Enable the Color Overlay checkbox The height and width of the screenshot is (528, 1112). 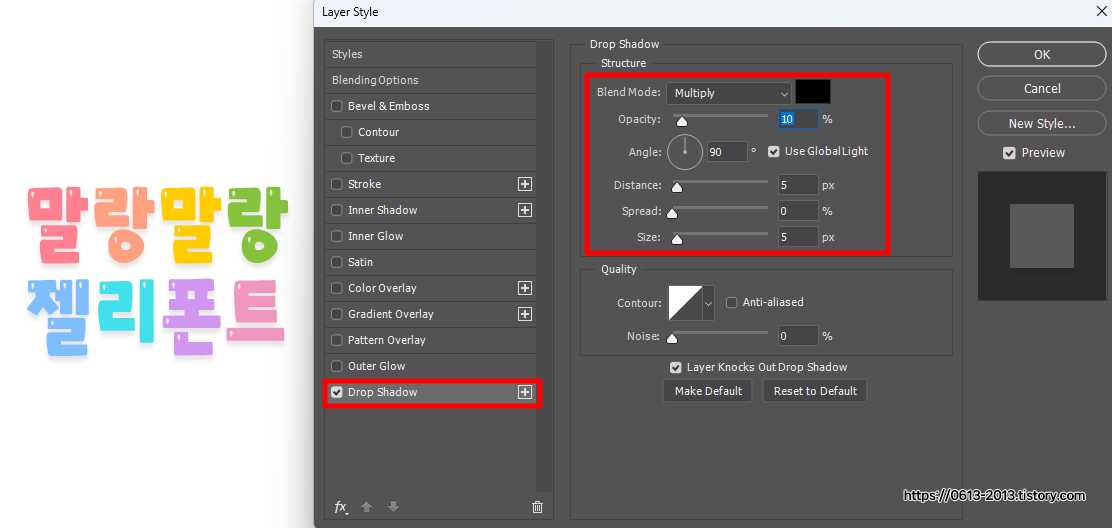click(x=337, y=288)
